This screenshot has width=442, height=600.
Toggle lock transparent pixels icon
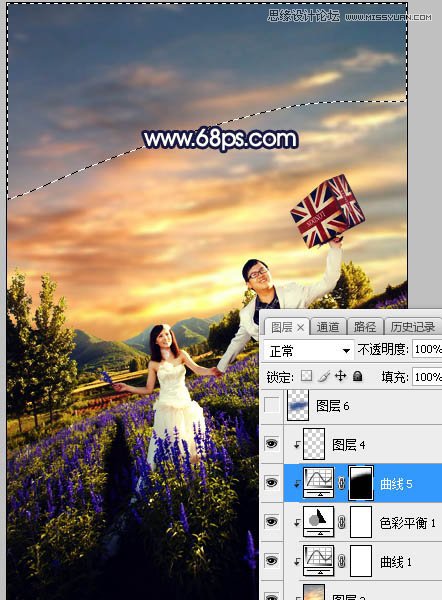[x=306, y=376]
